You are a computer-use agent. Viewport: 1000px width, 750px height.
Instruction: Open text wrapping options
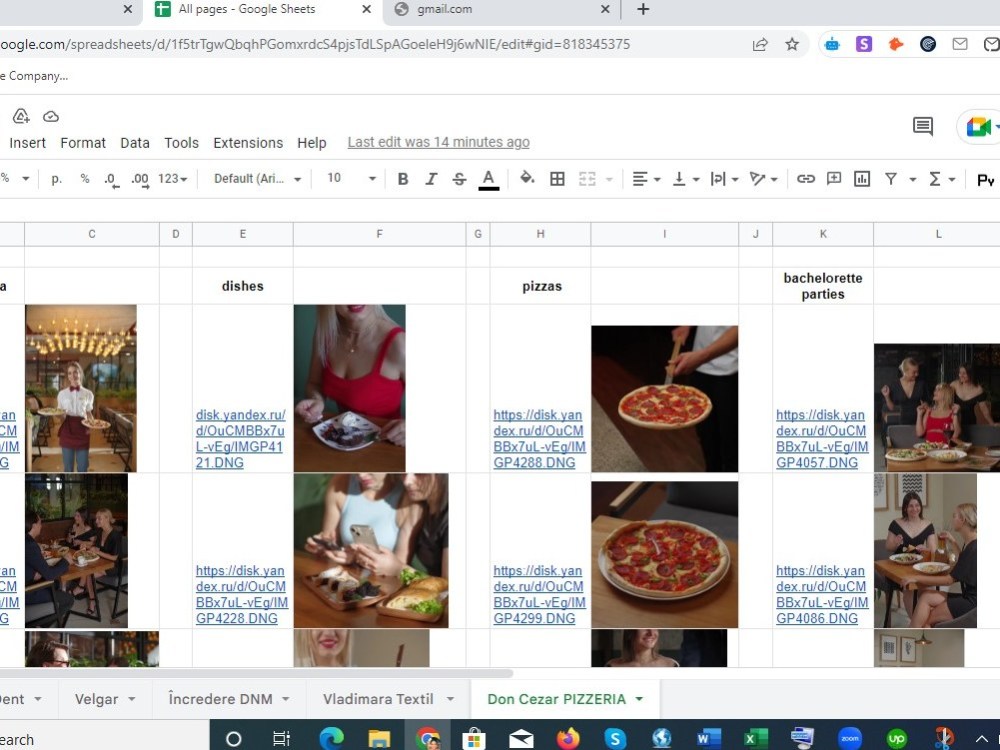coord(724,179)
